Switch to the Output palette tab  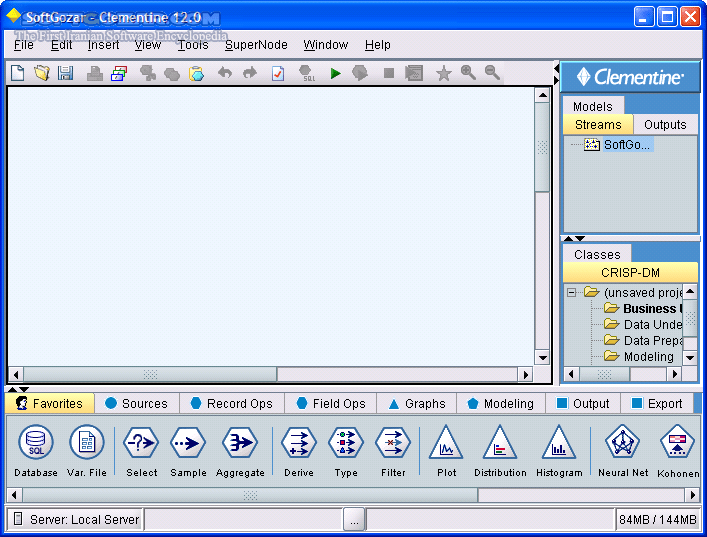pyautogui.click(x=583, y=404)
